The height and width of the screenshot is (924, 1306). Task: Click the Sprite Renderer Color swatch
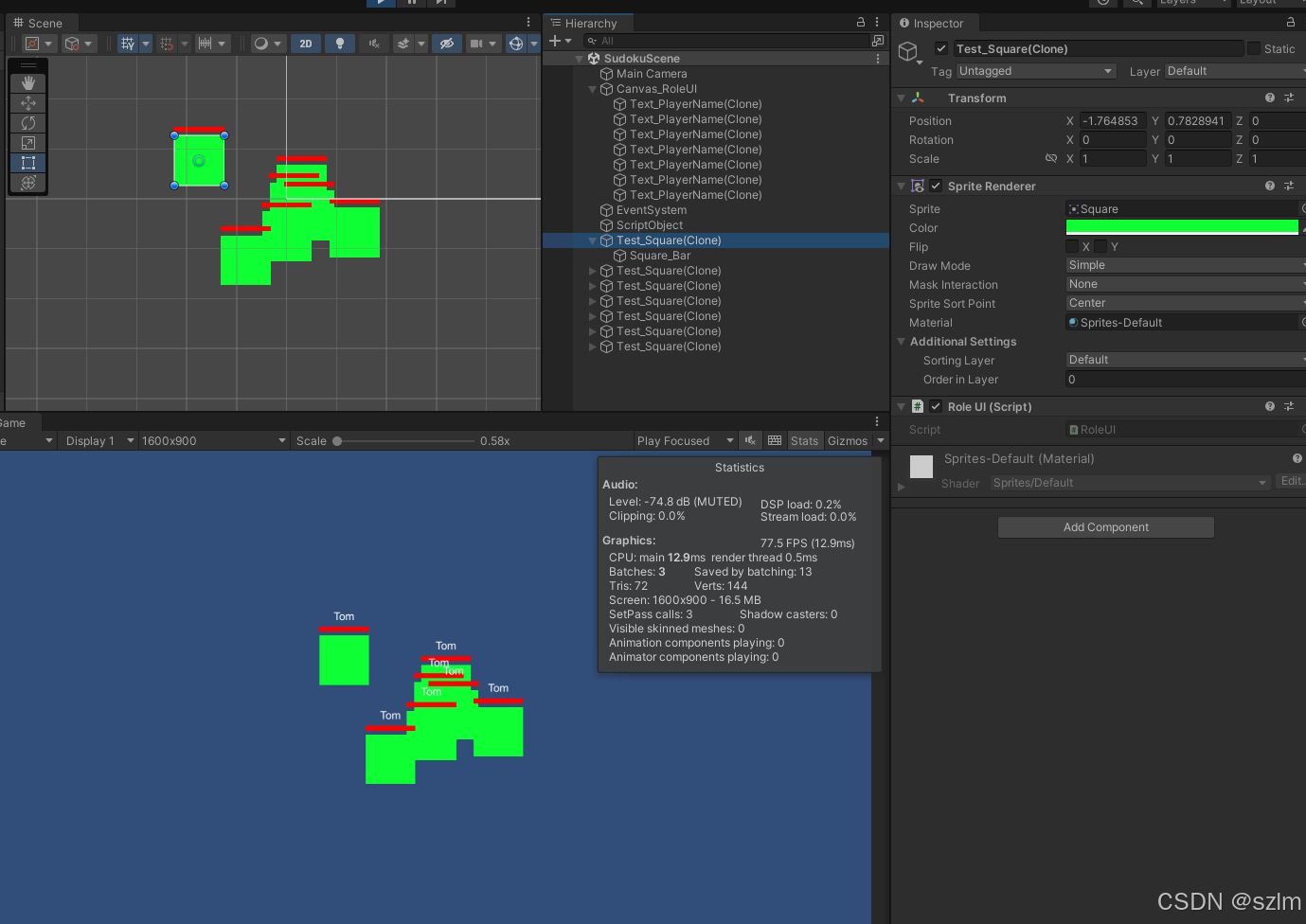[1182, 227]
